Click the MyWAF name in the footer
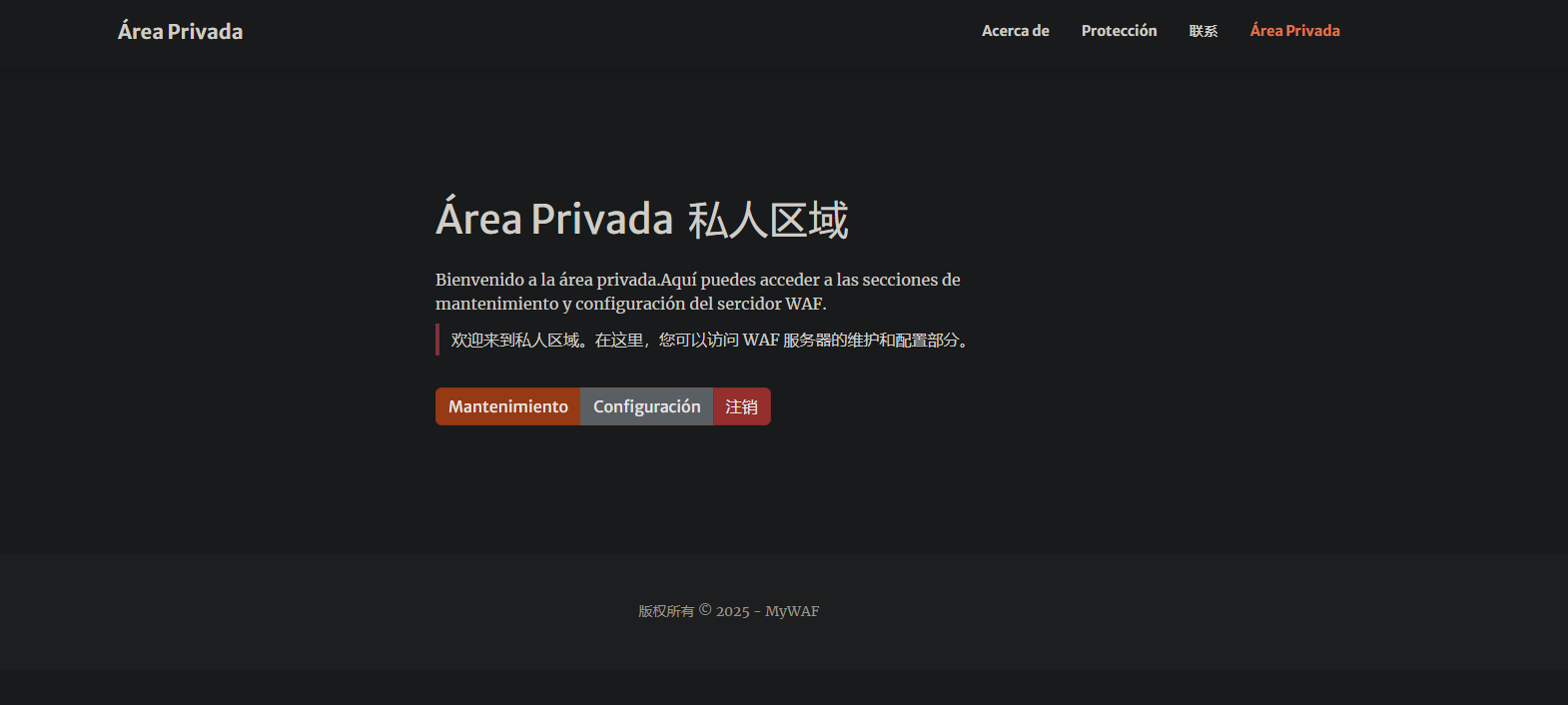The height and width of the screenshot is (705, 1568). [x=792, y=611]
